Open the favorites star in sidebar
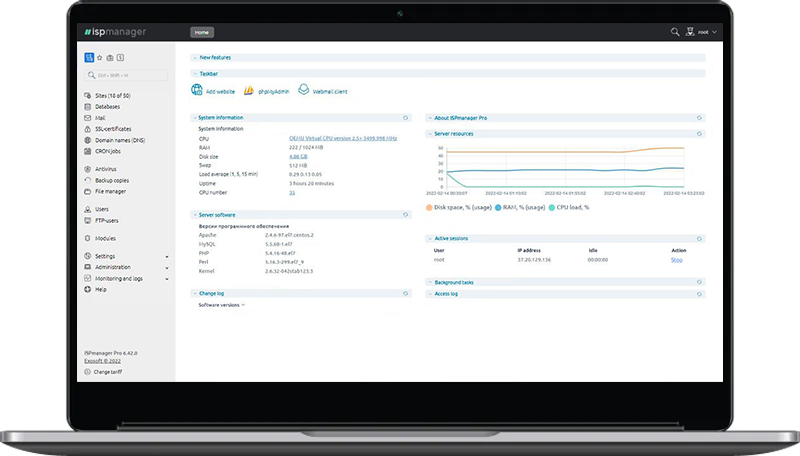The width and height of the screenshot is (800, 456). point(99,58)
